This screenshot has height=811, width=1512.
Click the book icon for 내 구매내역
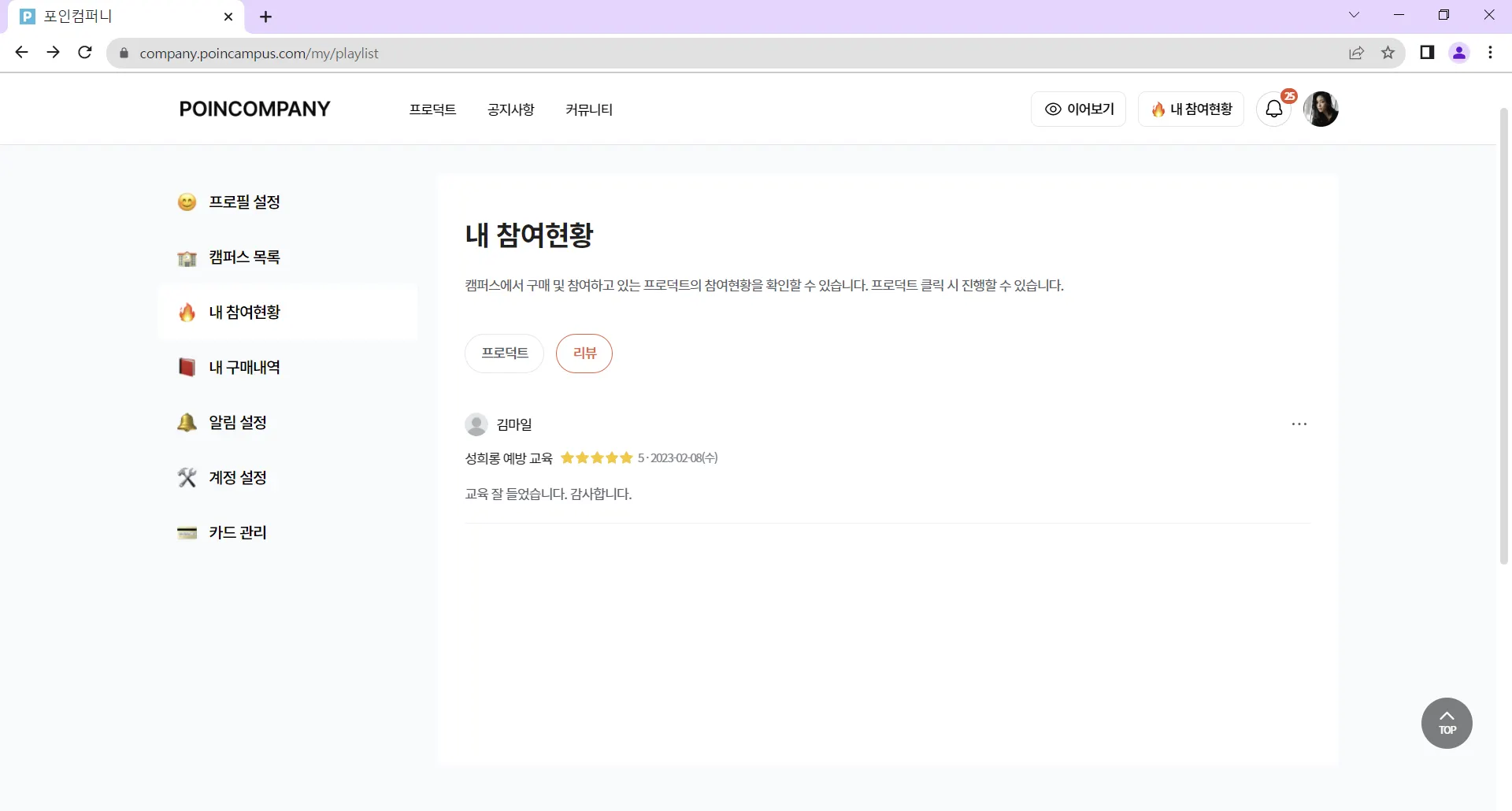(x=187, y=368)
